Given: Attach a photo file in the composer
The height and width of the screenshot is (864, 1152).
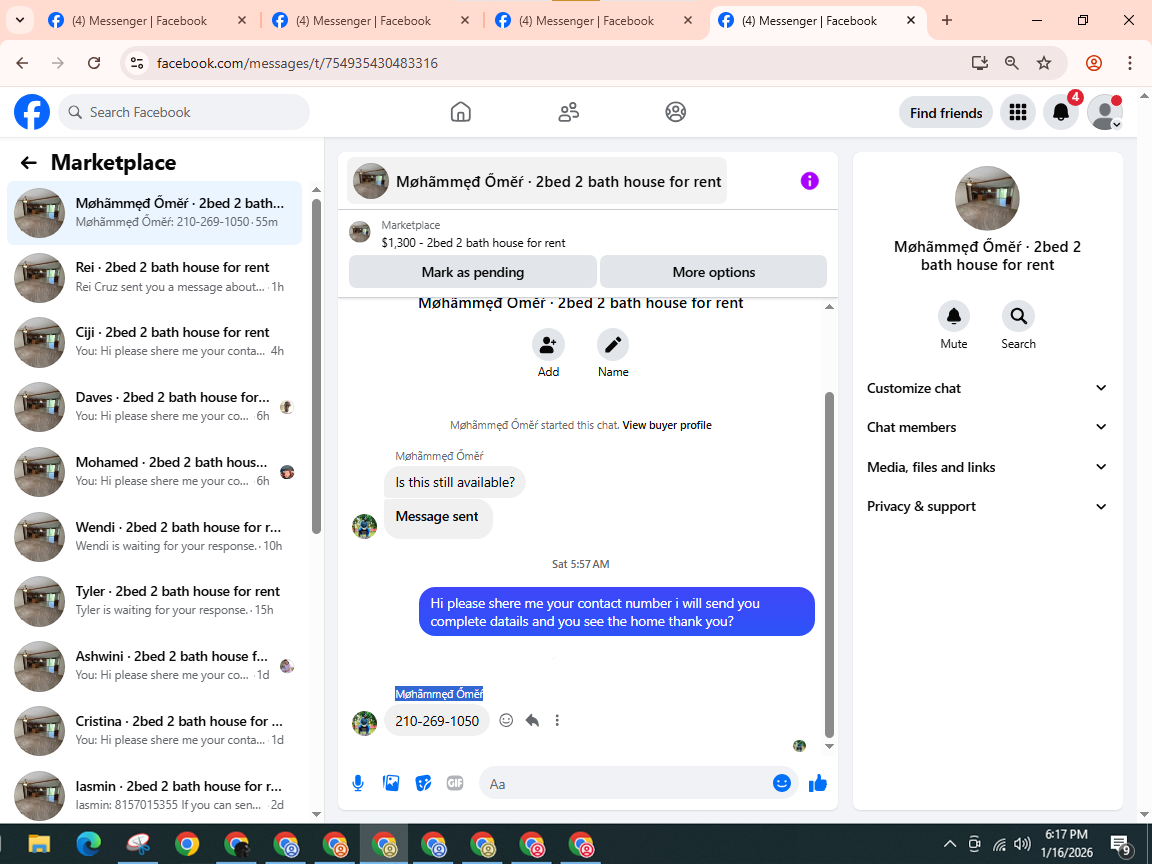Looking at the screenshot, I should point(391,783).
